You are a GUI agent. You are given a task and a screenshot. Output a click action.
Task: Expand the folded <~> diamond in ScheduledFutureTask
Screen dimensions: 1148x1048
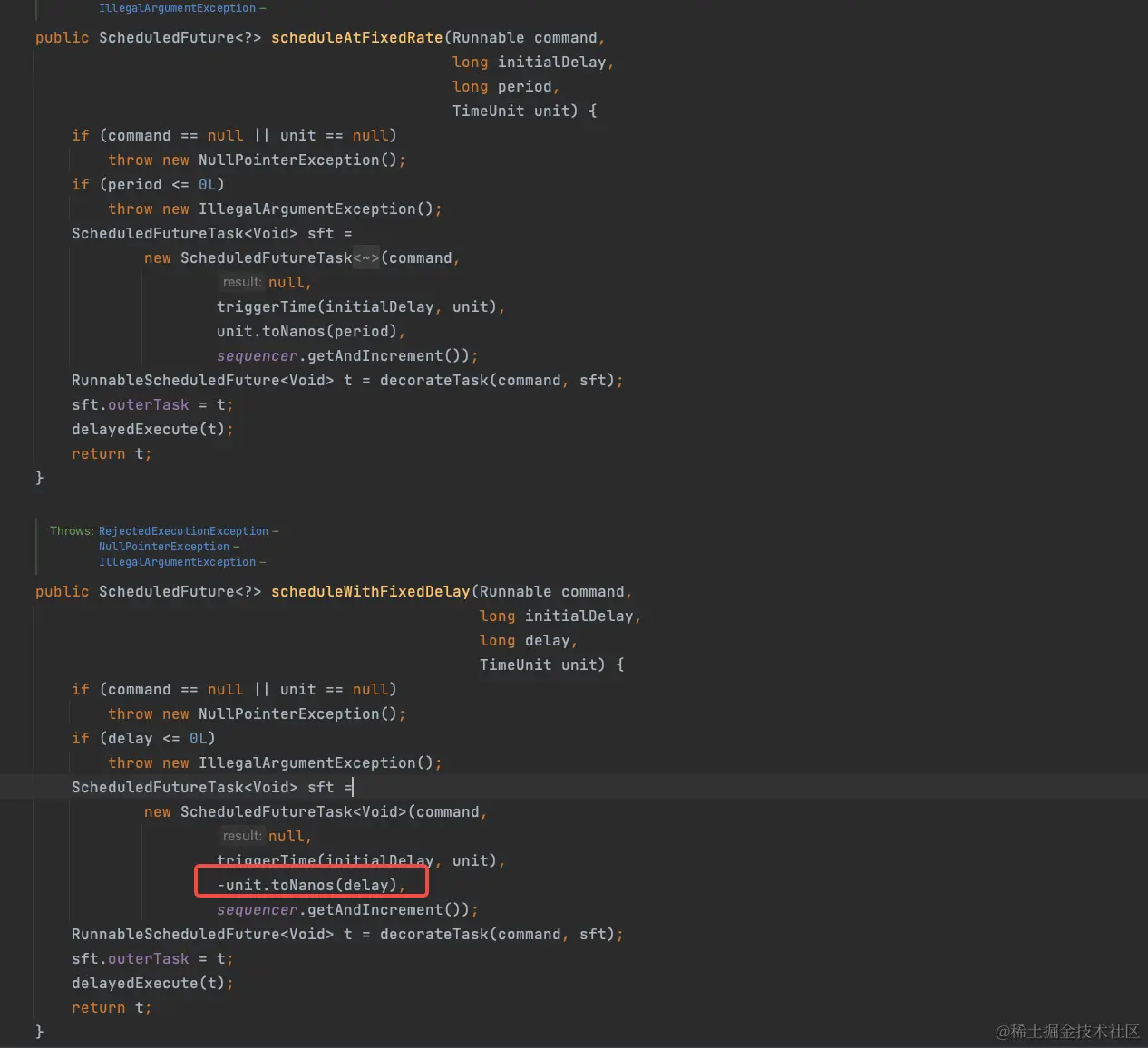click(x=366, y=258)
